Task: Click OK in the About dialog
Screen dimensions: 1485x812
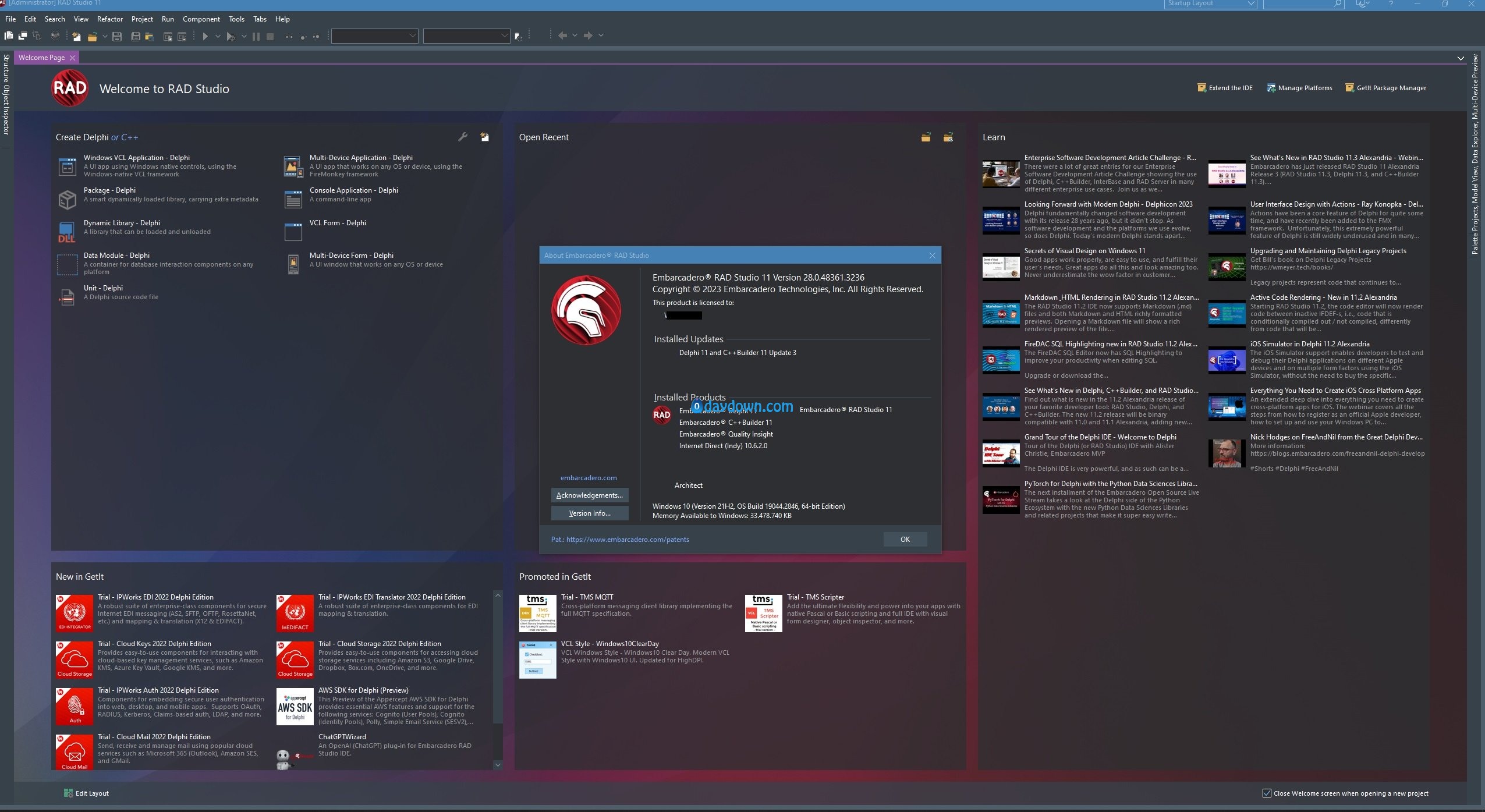Action: [x=905, y=539]
